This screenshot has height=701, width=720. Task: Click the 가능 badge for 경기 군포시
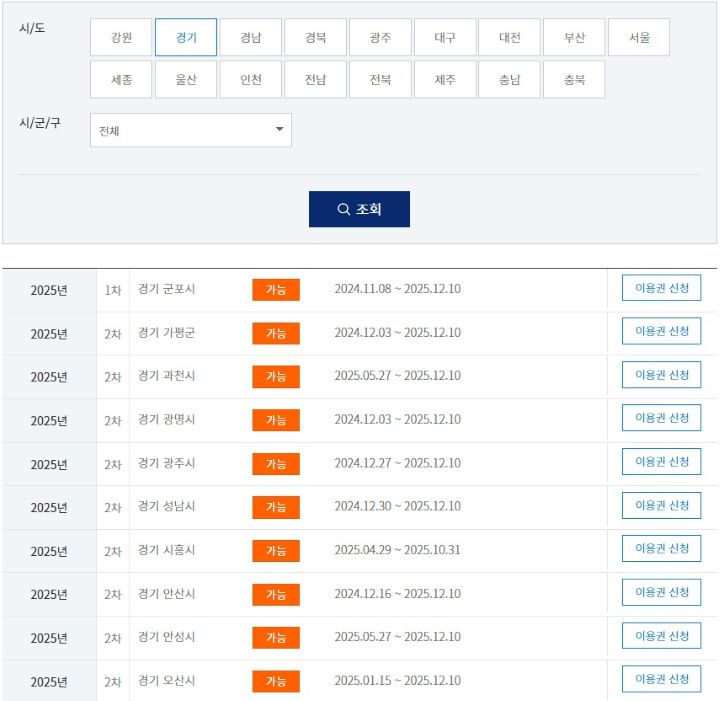(x=276, y=290)
